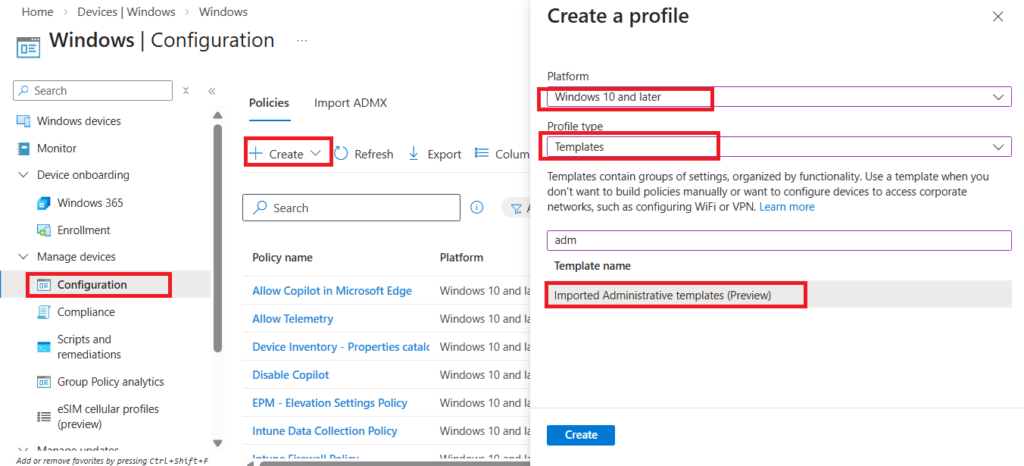
Task: Click the Enrollment icon in sidebar
Action: coord(44,230)
